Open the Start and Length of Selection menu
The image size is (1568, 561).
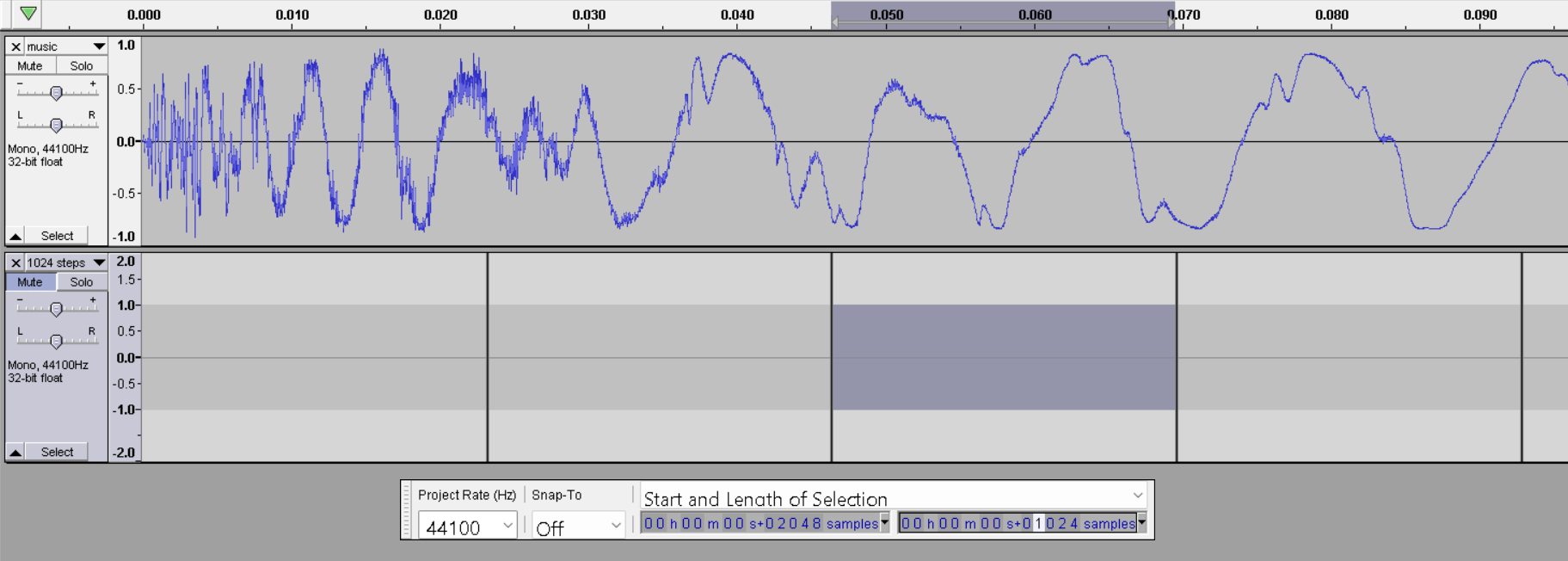1137,496
